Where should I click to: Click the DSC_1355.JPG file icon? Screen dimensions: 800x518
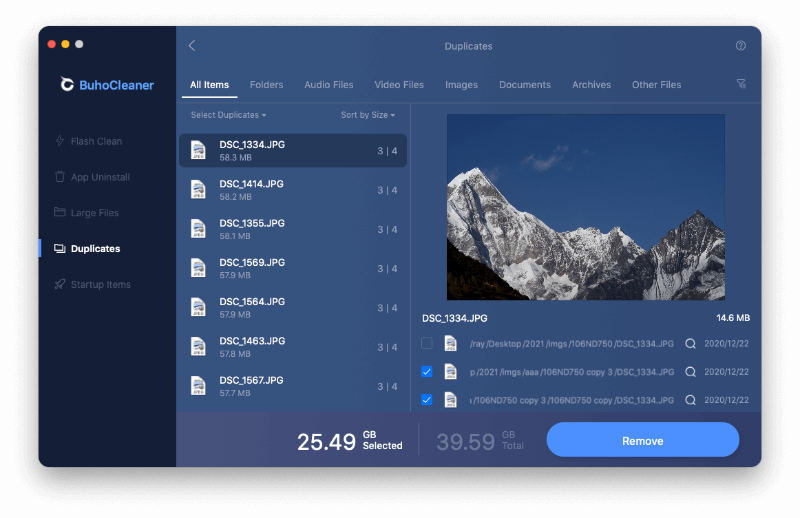(x=198, y=229)
